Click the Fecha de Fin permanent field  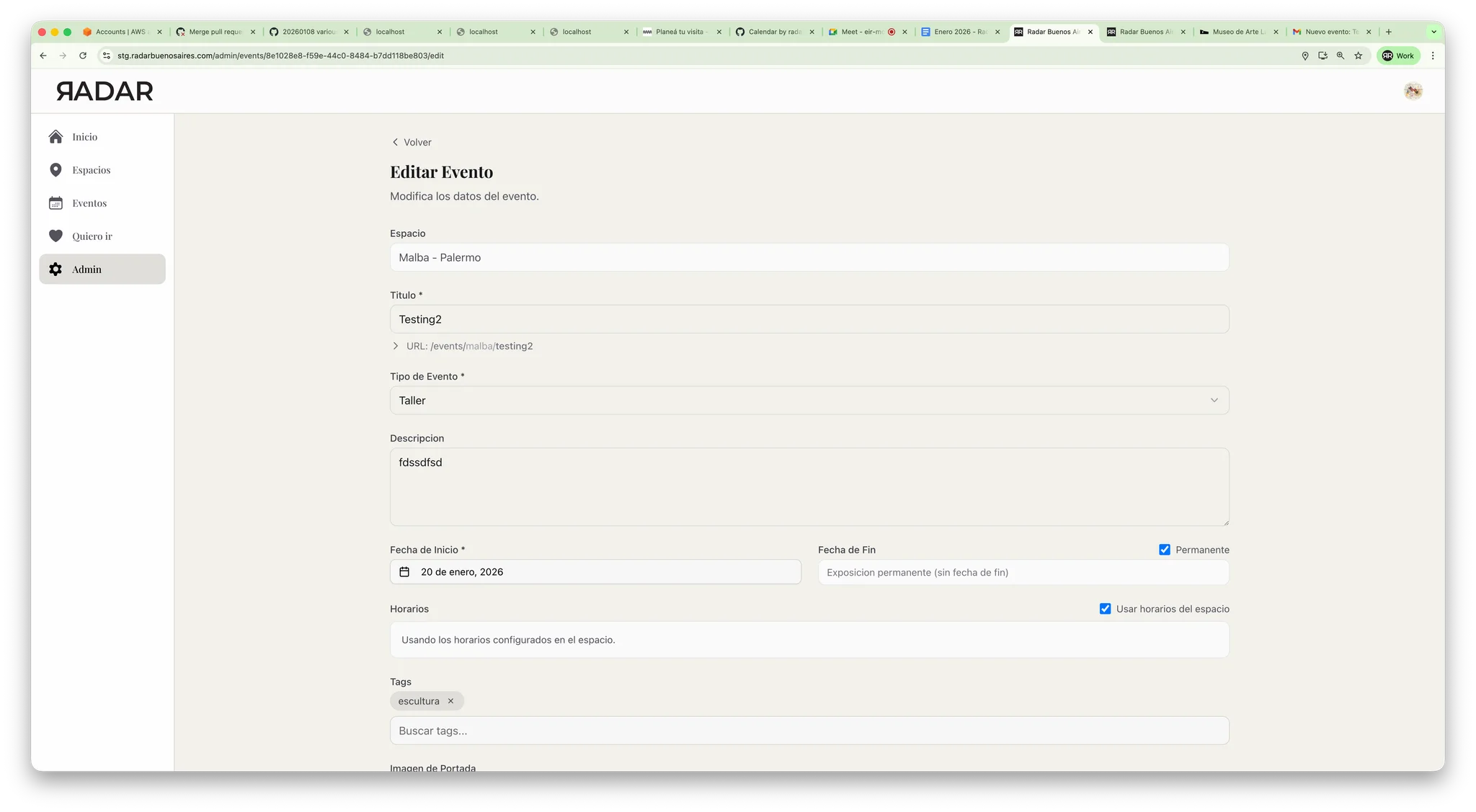click(1023, 573)
